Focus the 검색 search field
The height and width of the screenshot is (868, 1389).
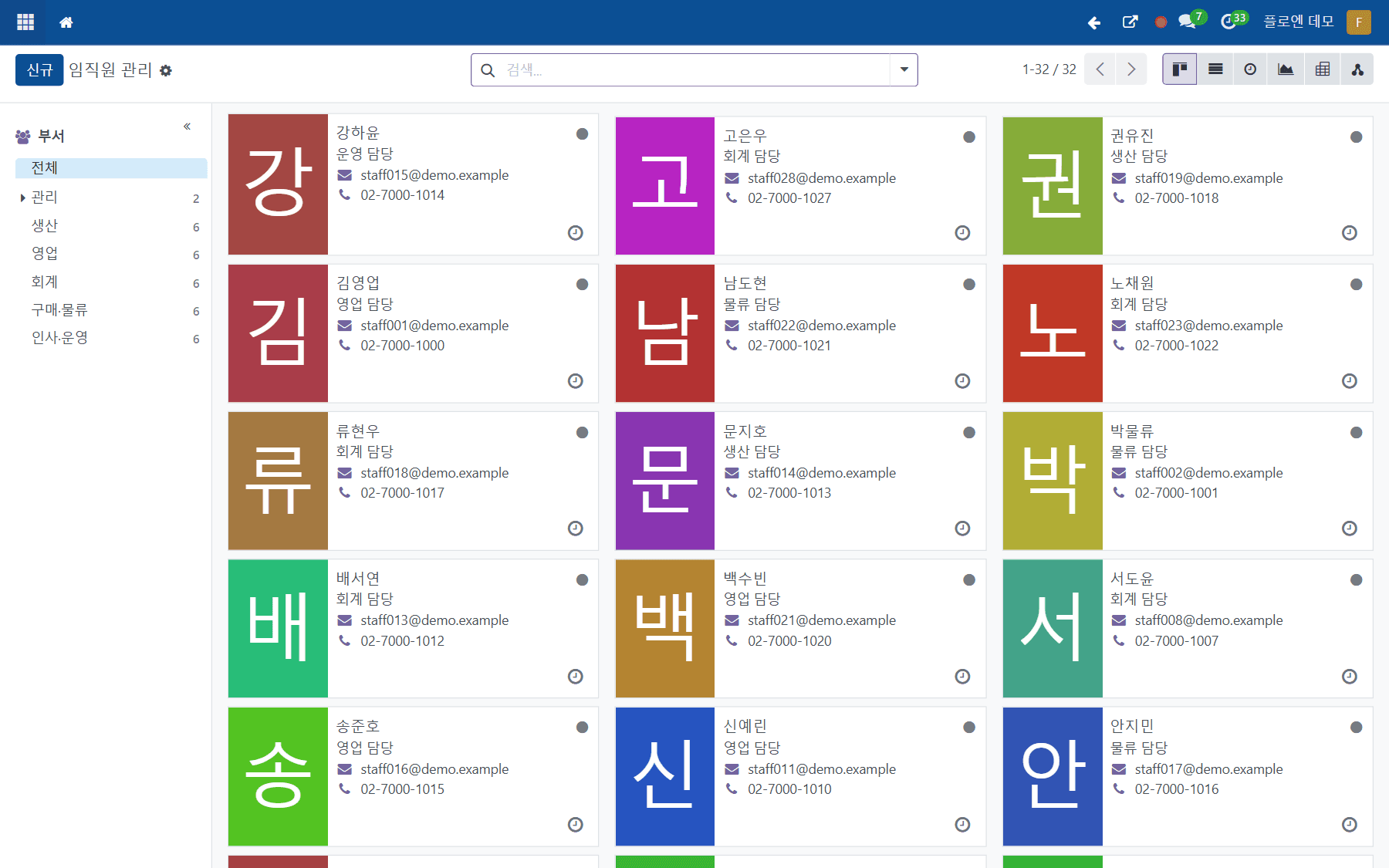tap(694, 69)
